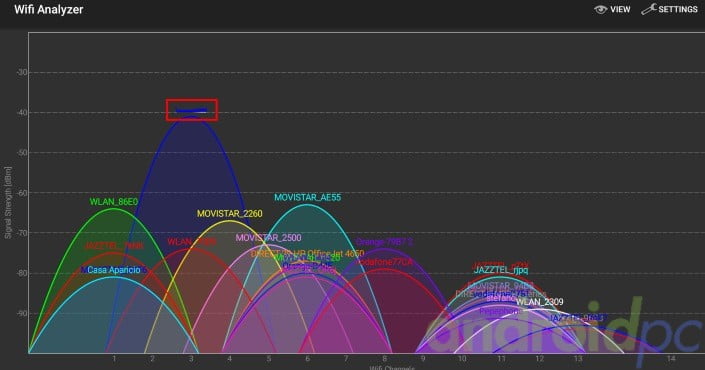Click the Wifi Analyzer title
This screenshot has width=705, height=370.
(x=49, y=9)
